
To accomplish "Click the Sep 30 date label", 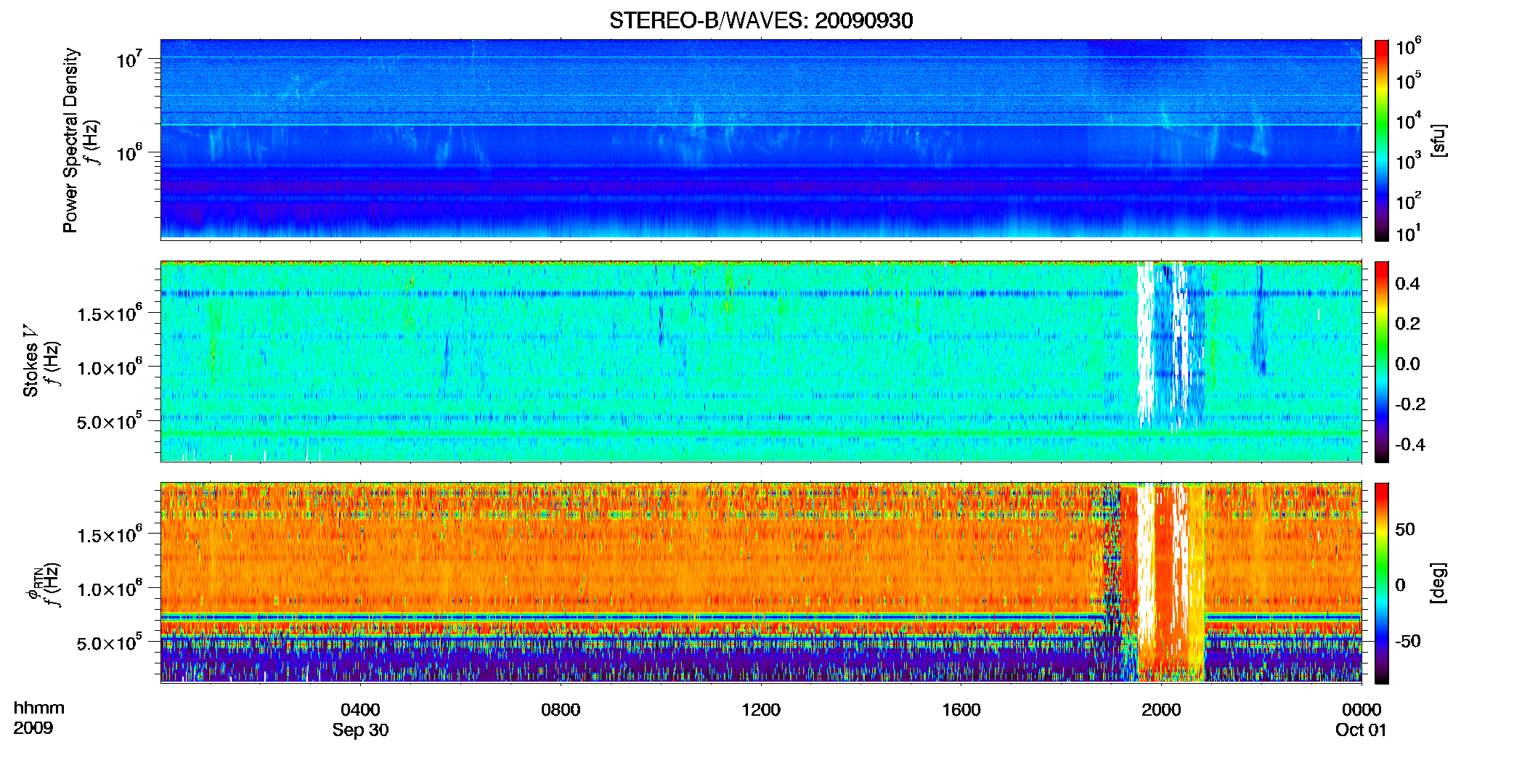I will point(360,730).
